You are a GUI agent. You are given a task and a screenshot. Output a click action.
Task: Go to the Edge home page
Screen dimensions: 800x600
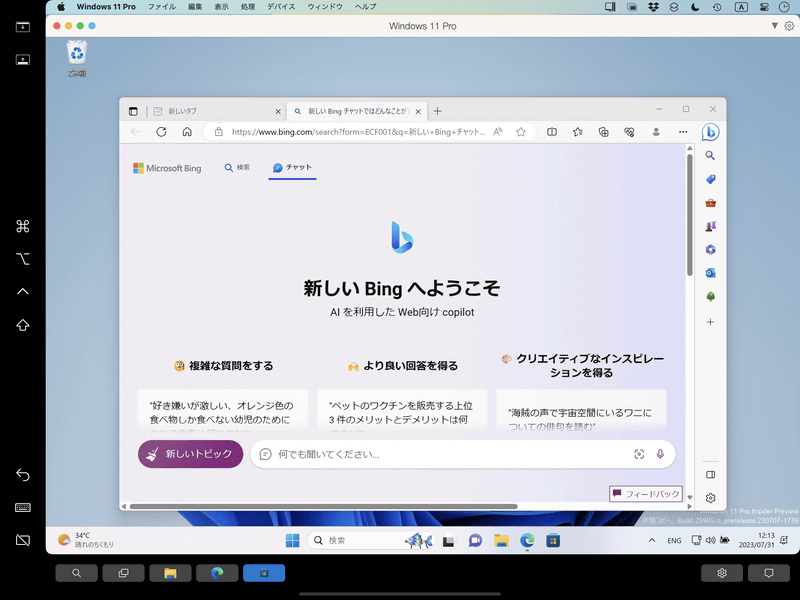pos(187,132)
